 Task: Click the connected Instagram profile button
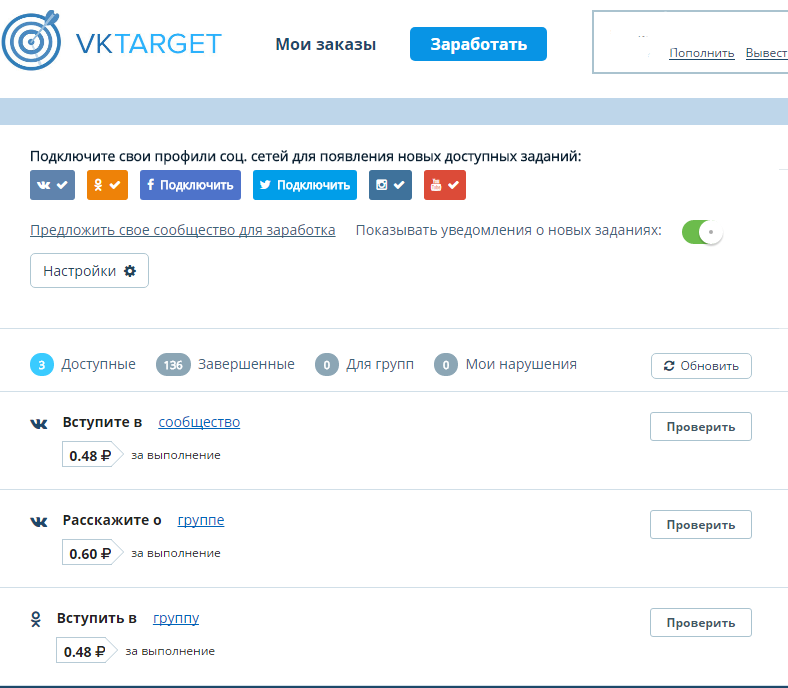[390, 185]
